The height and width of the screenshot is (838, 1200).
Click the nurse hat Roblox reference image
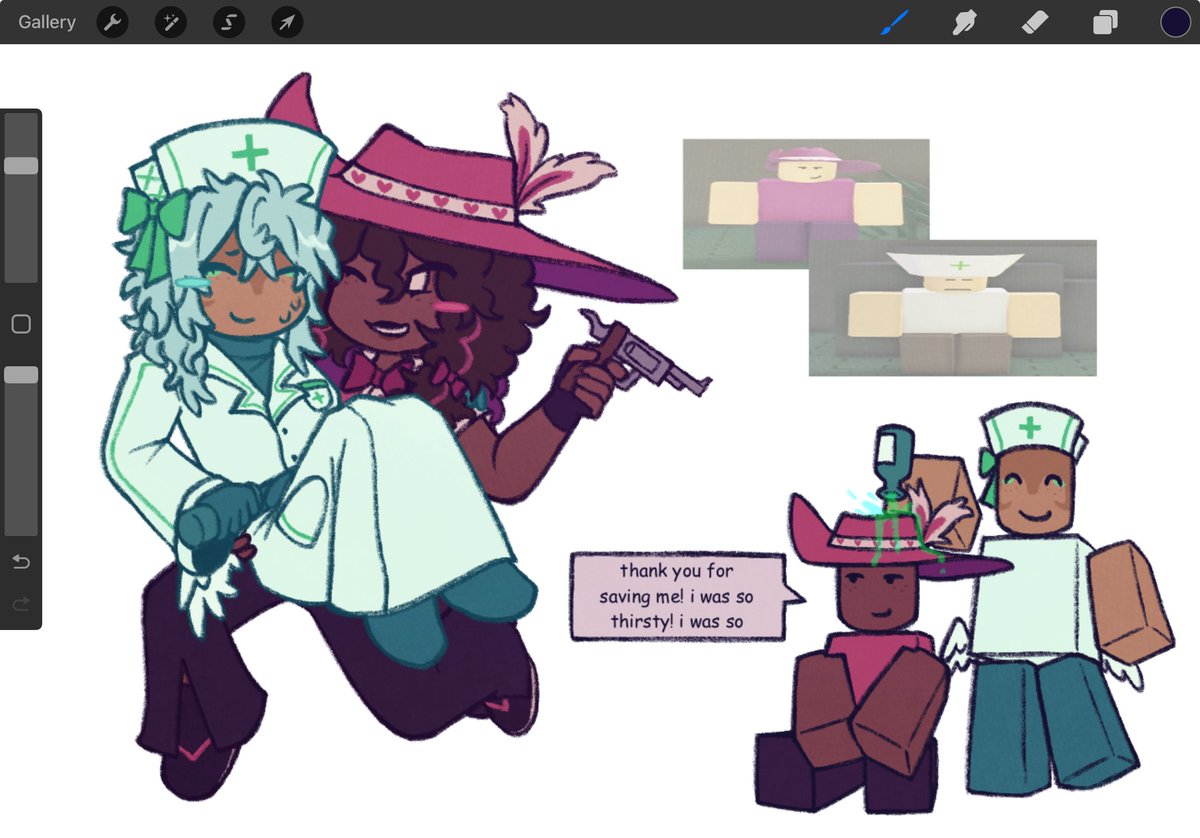[952, 308]
